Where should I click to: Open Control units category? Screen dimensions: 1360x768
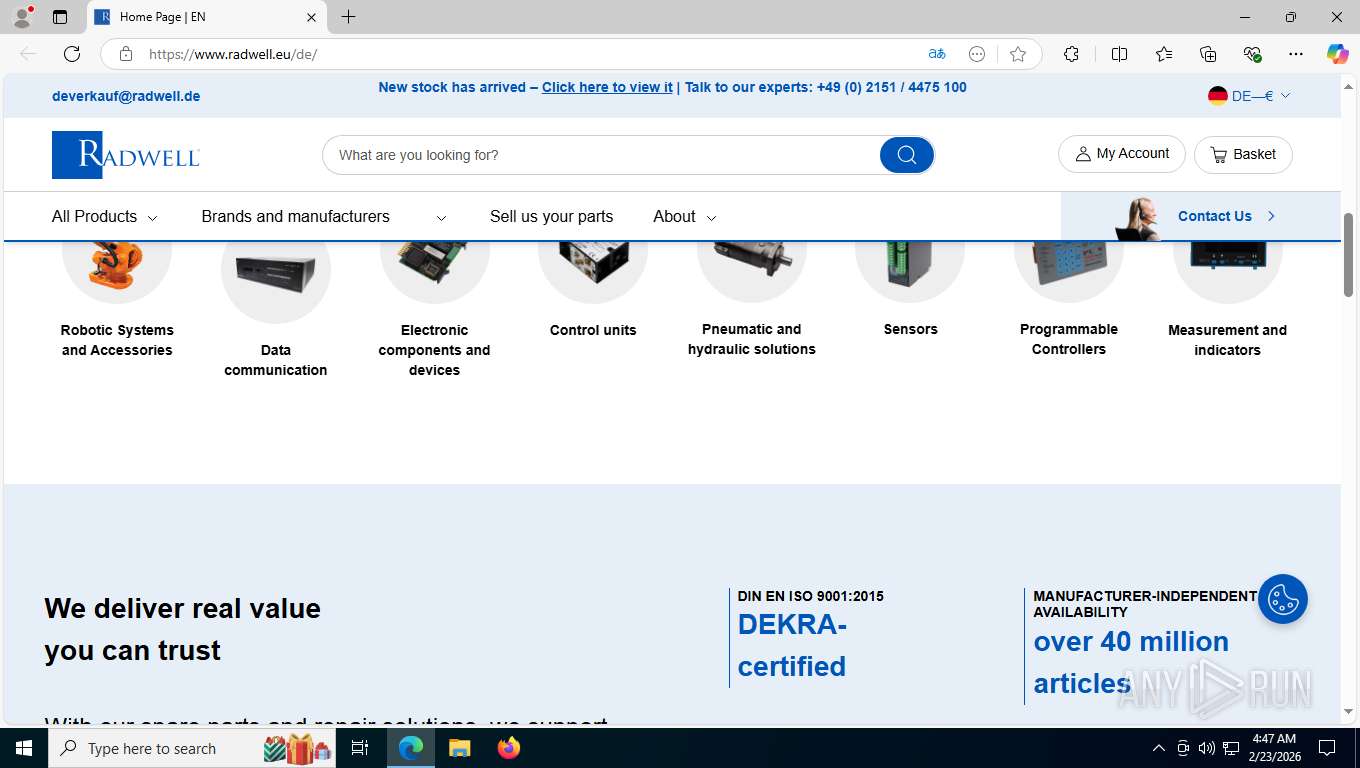coord(593,330)
